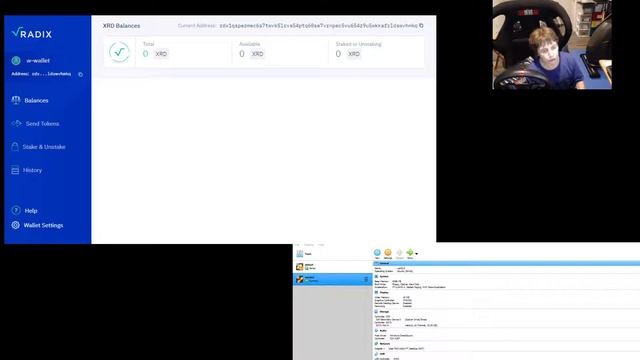Screen dimensions: 640x360
Task: Click the System section header in VirtualBox
Action: tap(382, 277)
